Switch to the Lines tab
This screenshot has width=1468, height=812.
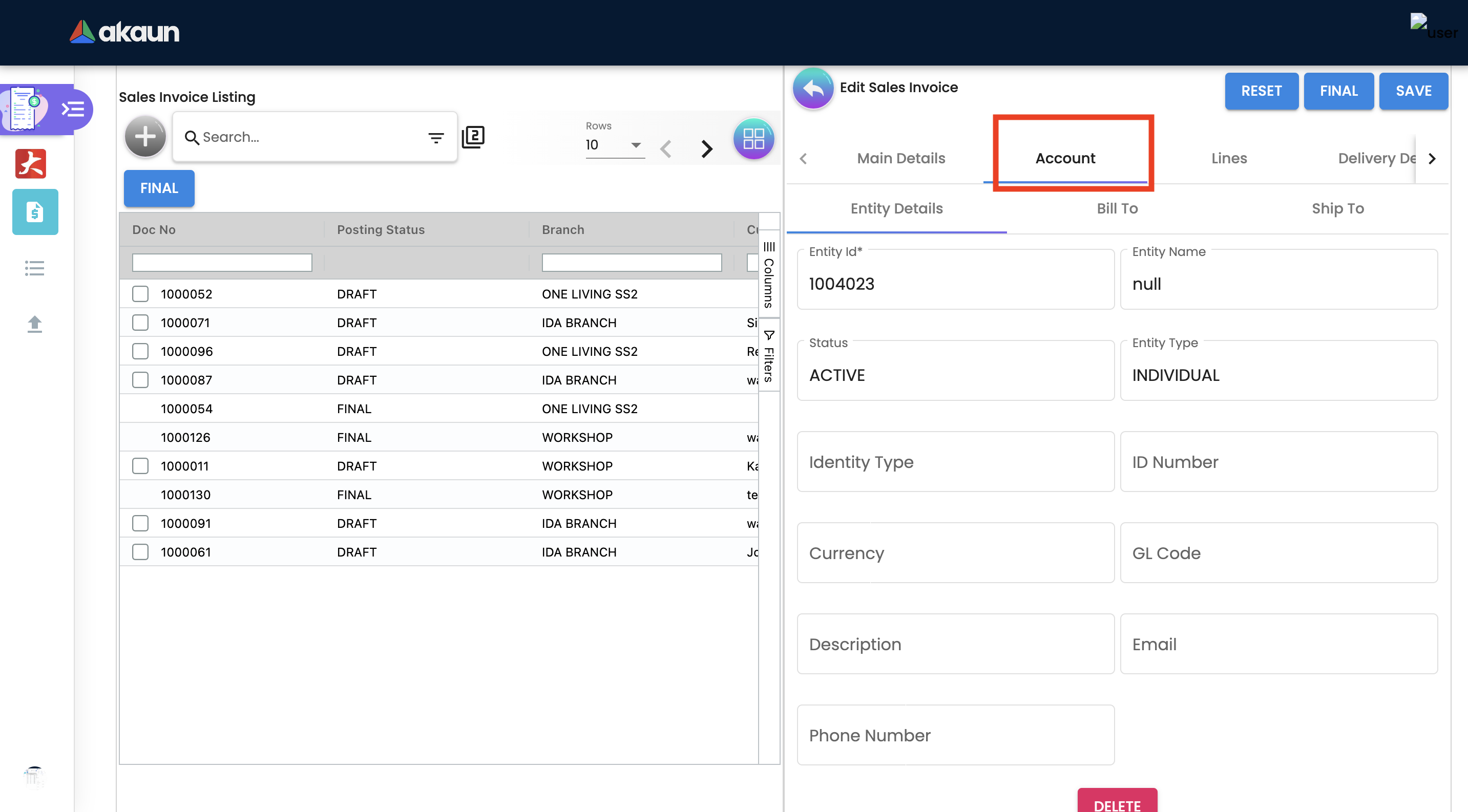pos(1229,158)
